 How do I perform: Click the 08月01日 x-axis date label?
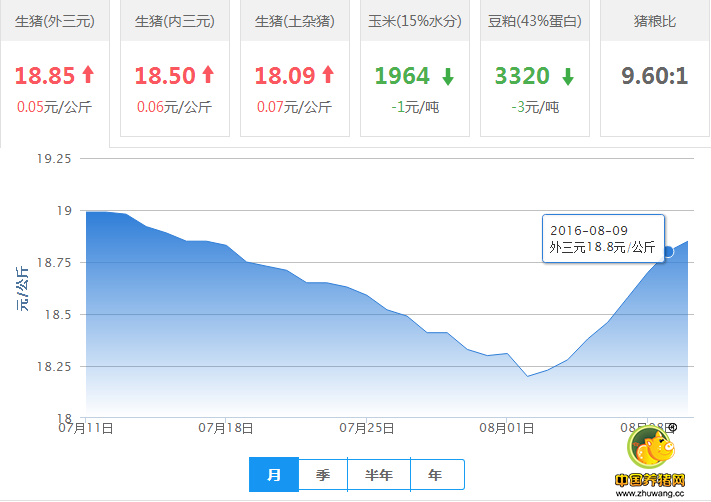pos(507,429)
